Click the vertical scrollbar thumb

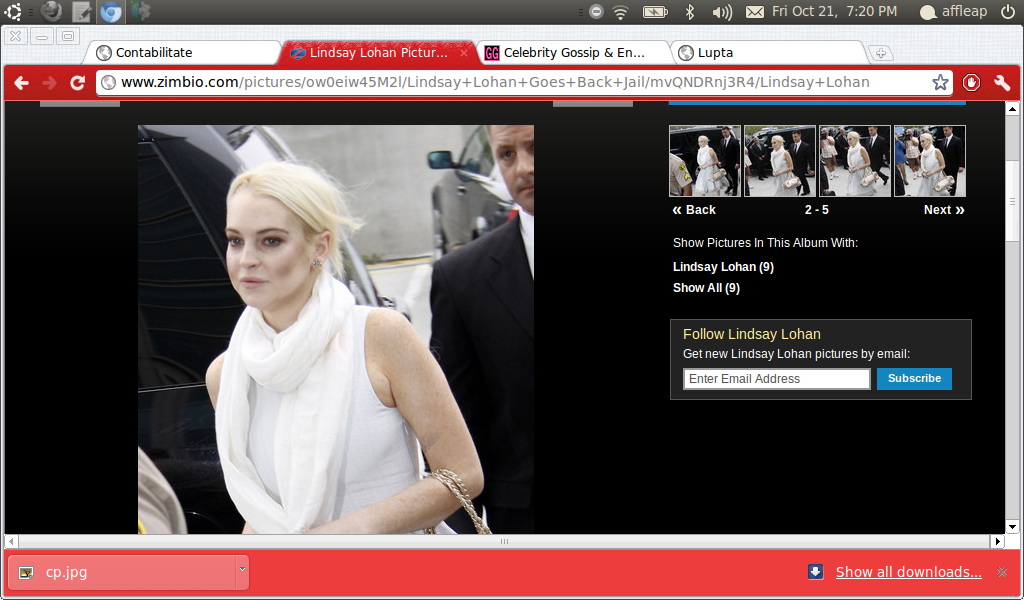[1012, 202]
